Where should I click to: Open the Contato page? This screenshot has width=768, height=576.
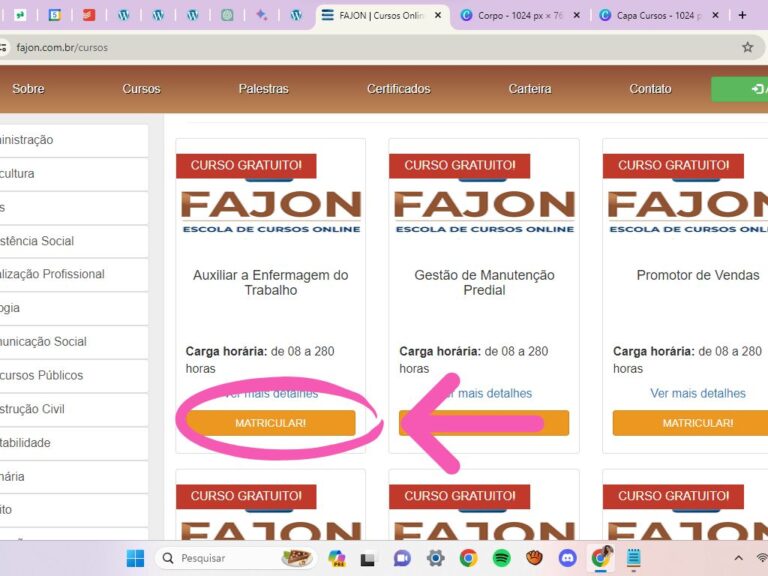tap(650, 89)
